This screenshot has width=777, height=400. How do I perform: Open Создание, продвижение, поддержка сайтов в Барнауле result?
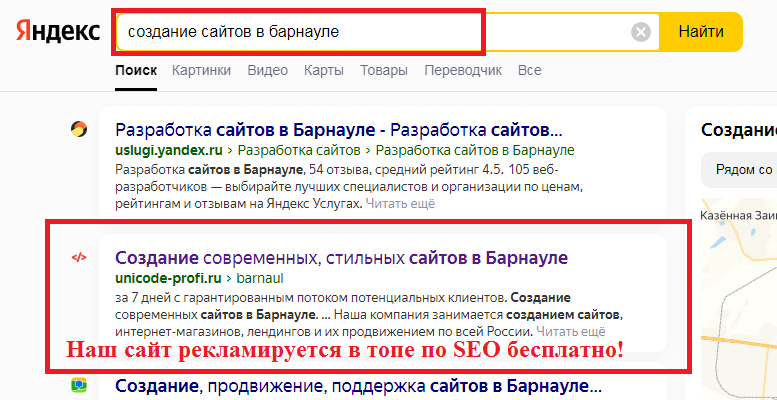pos(359,386)
